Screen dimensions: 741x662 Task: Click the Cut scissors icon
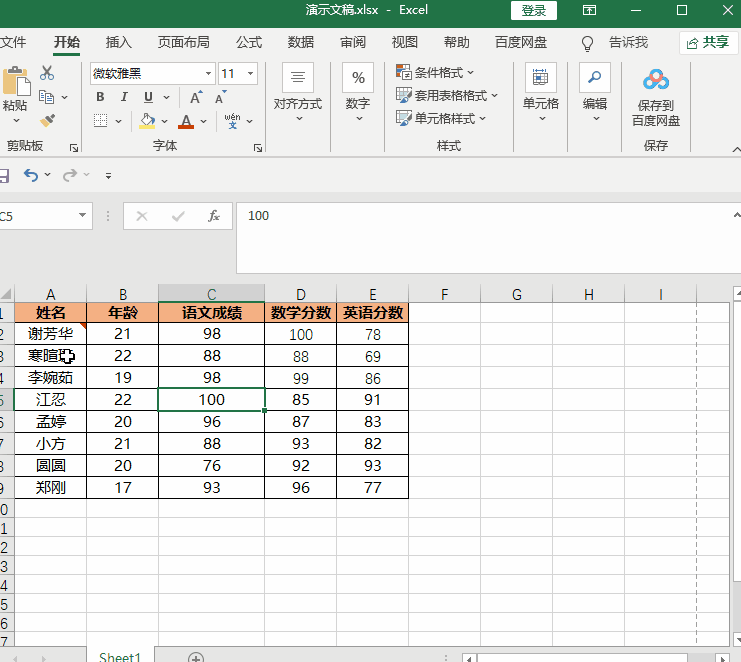coord(47,73)
